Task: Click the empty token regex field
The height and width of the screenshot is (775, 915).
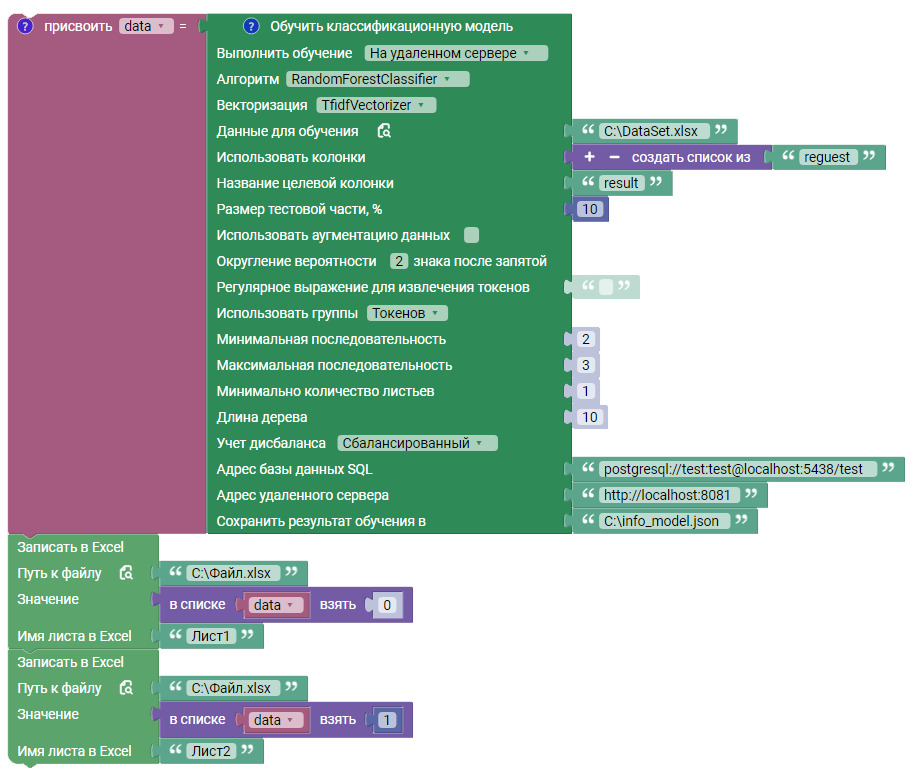Action: click(x=606, y=287)
